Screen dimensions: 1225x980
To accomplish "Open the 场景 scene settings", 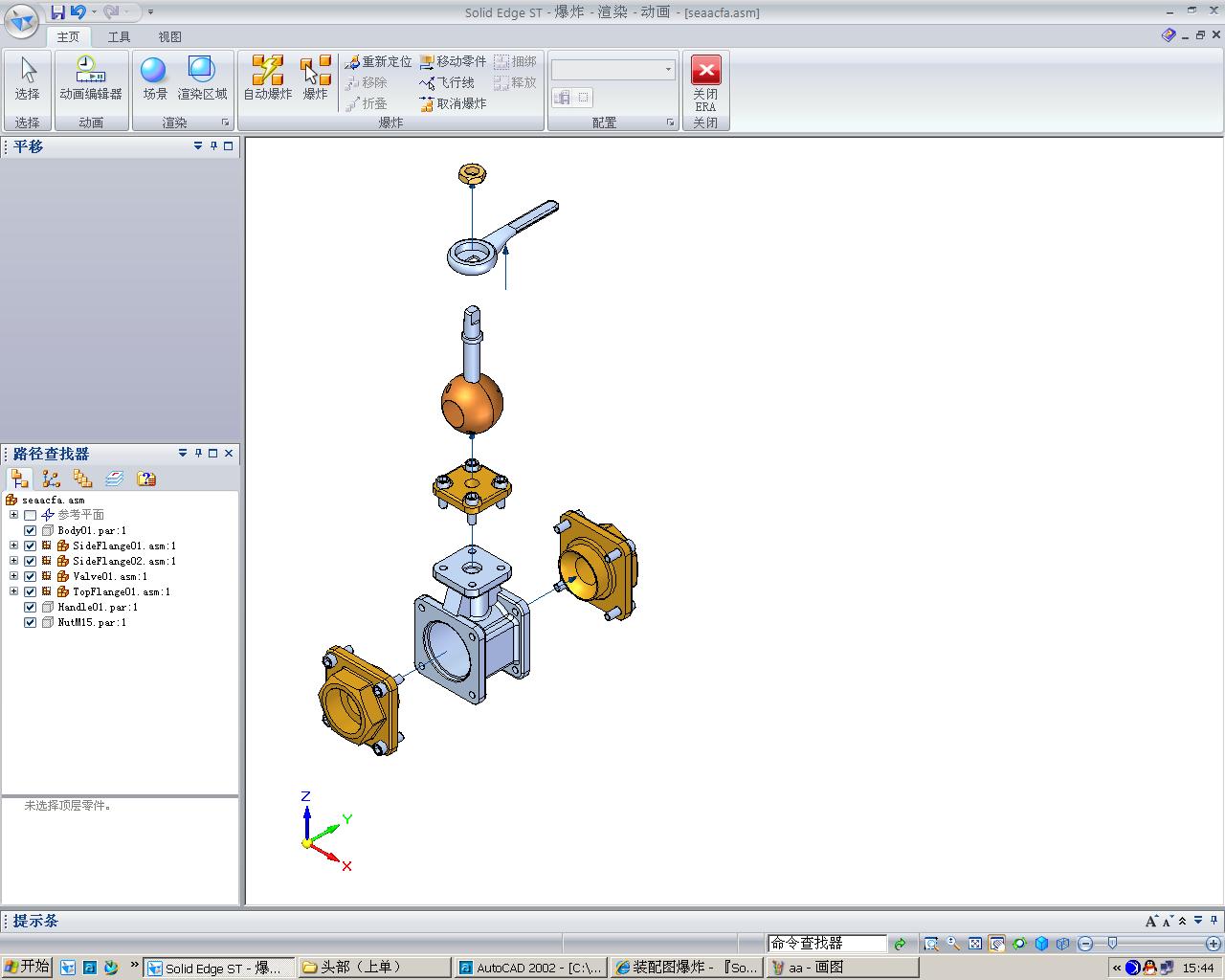I will click(154, 80).
